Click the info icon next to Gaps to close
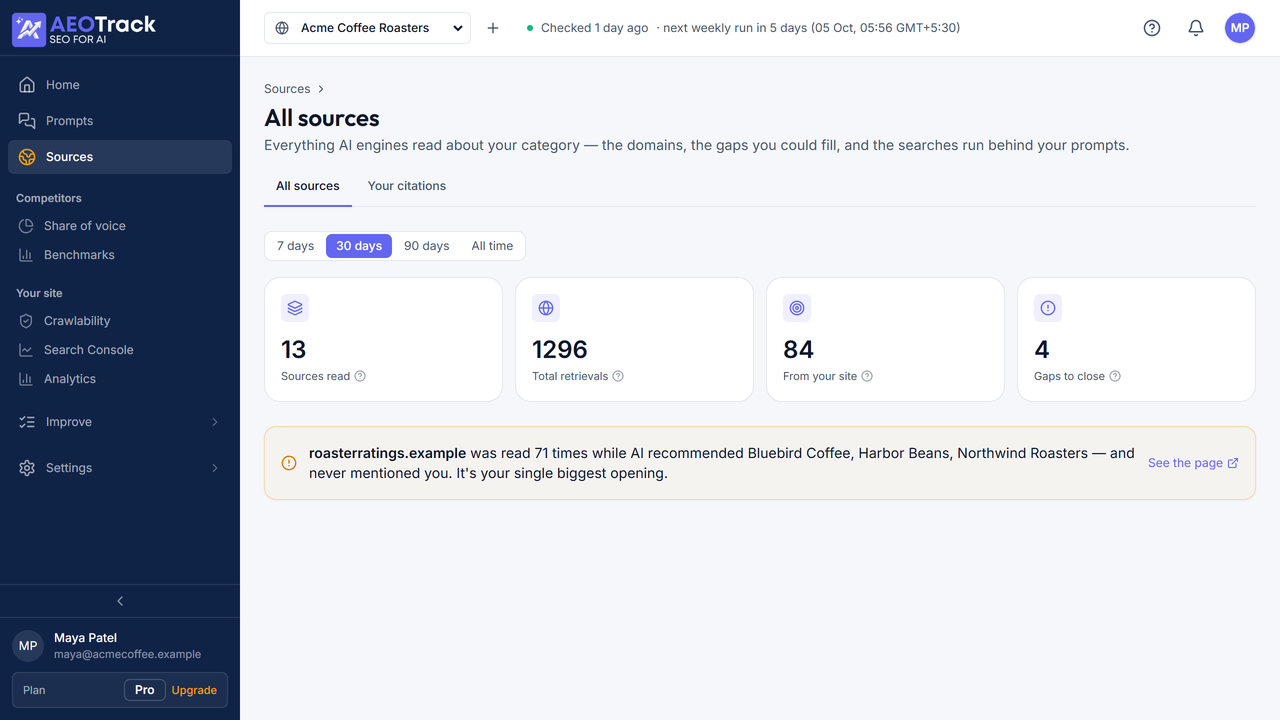 click(x=1115, y=376)
